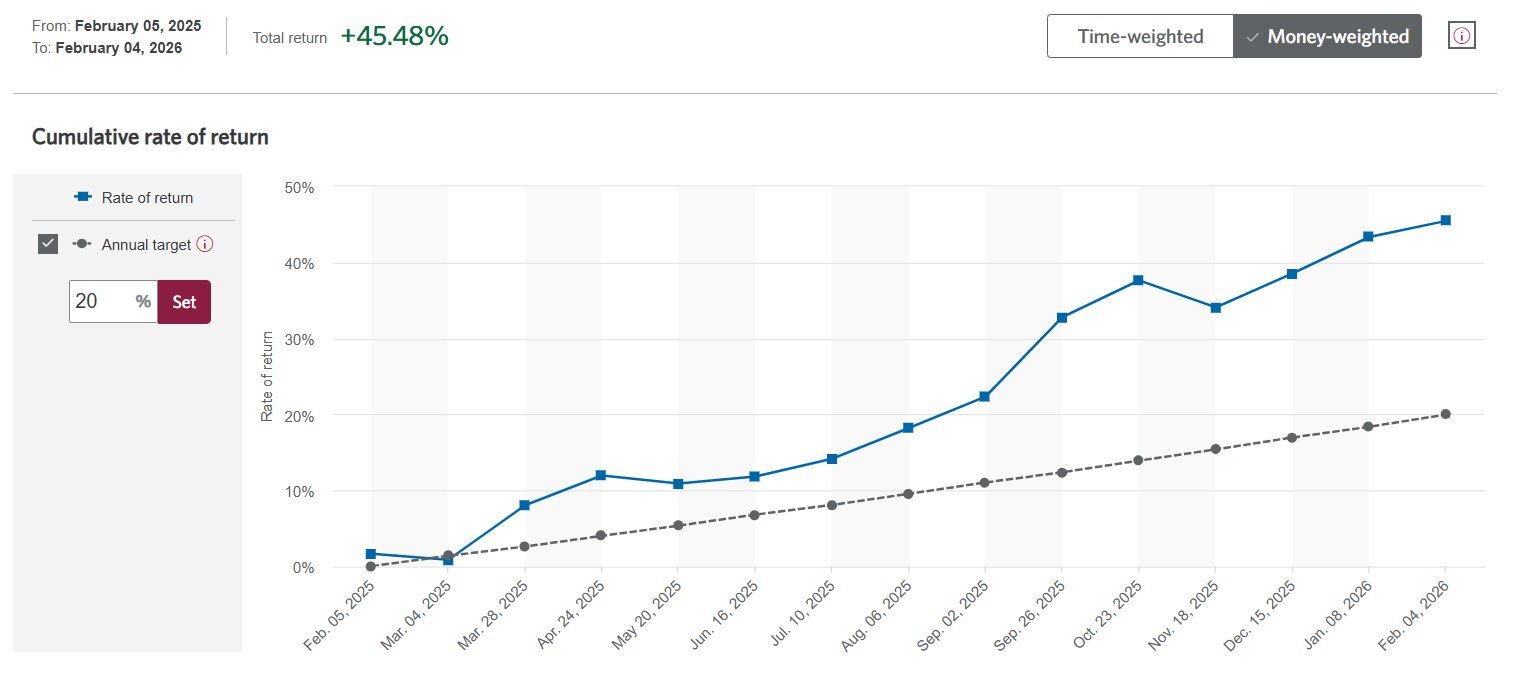Image resolution: width=1516 pixels, height=677 pixels.
Task: Click the Annual target legend dot marker
Action: (81, 244)
